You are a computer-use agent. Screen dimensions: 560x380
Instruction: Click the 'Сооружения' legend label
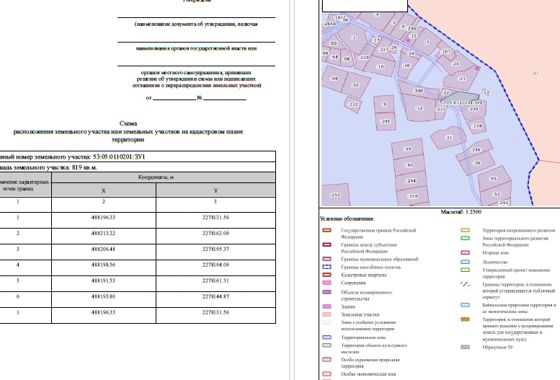(x=354, y=283)
